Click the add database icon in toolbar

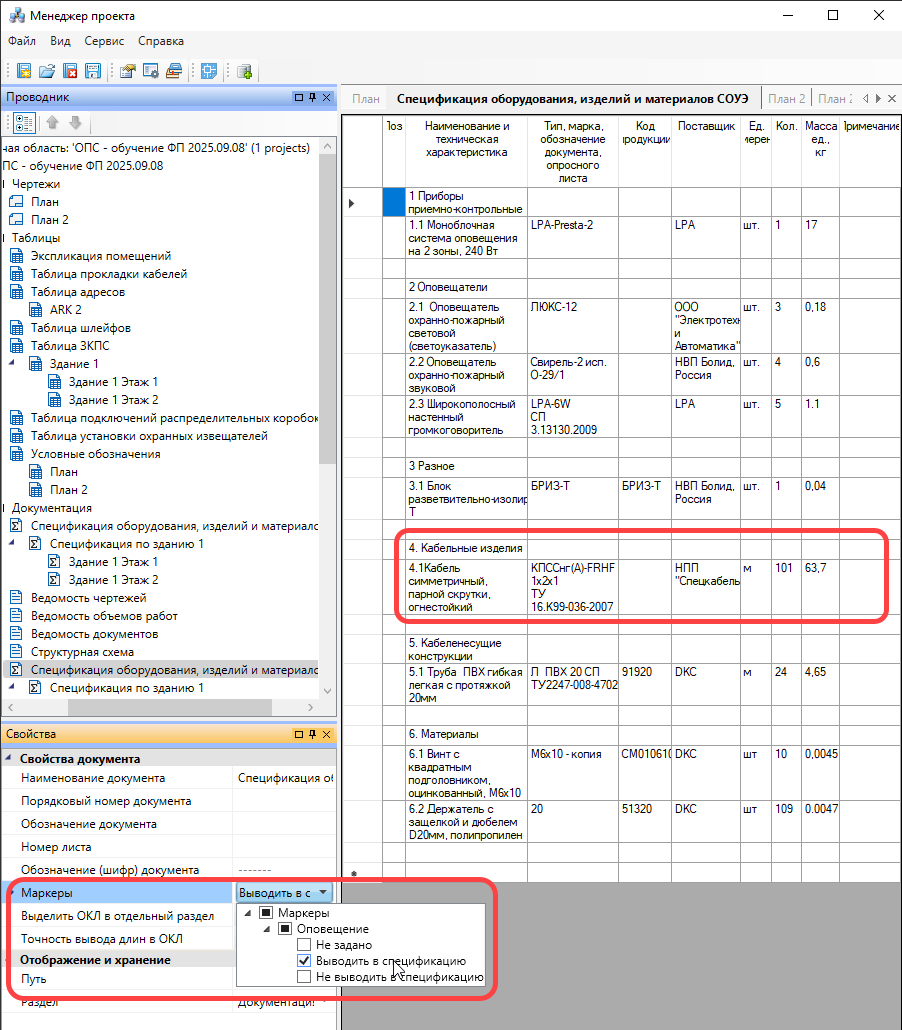(x=244, y=71)
